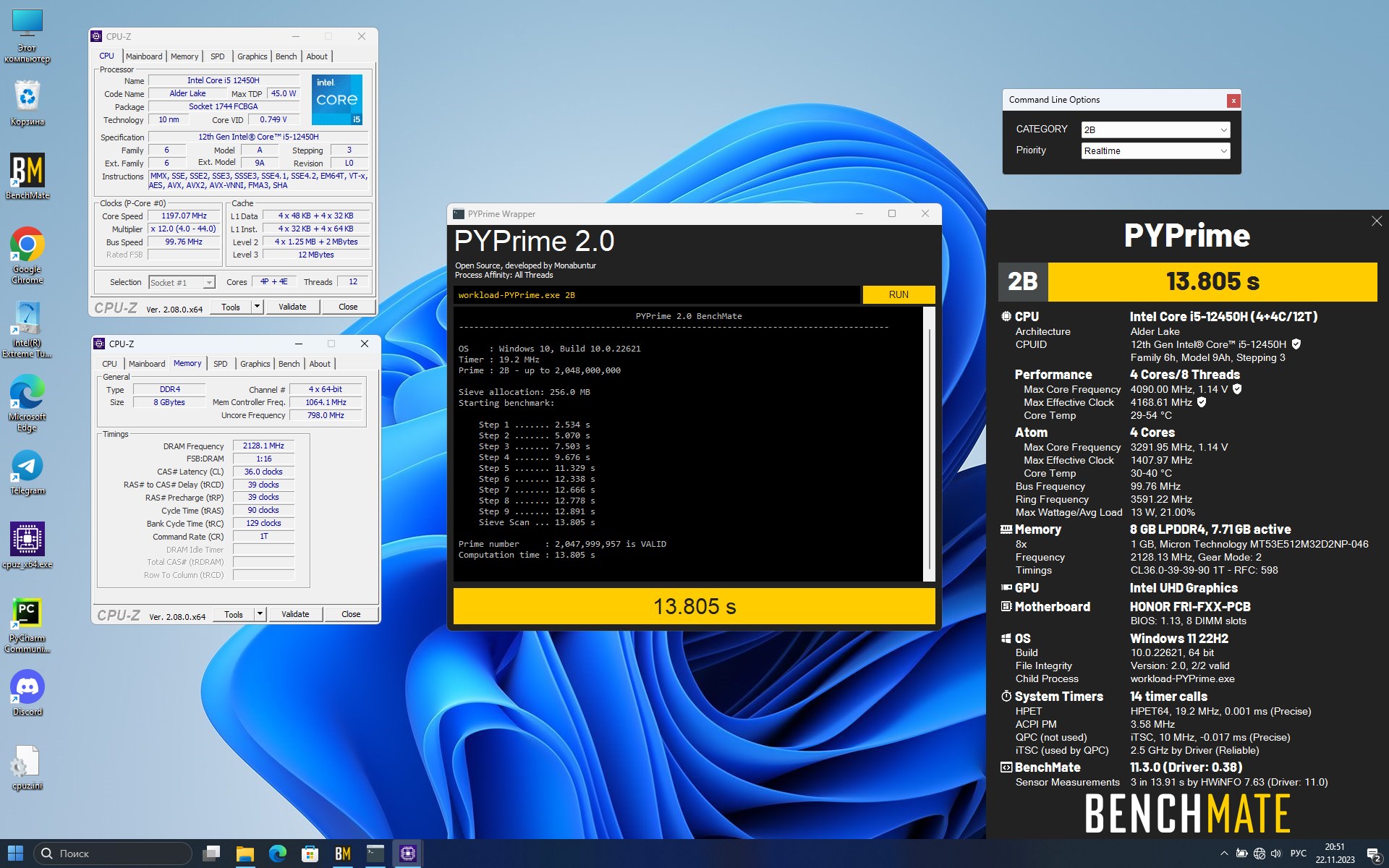
Task: Open the Recycle Bin (Корзина) icon
Action: (x=27, y=102)
